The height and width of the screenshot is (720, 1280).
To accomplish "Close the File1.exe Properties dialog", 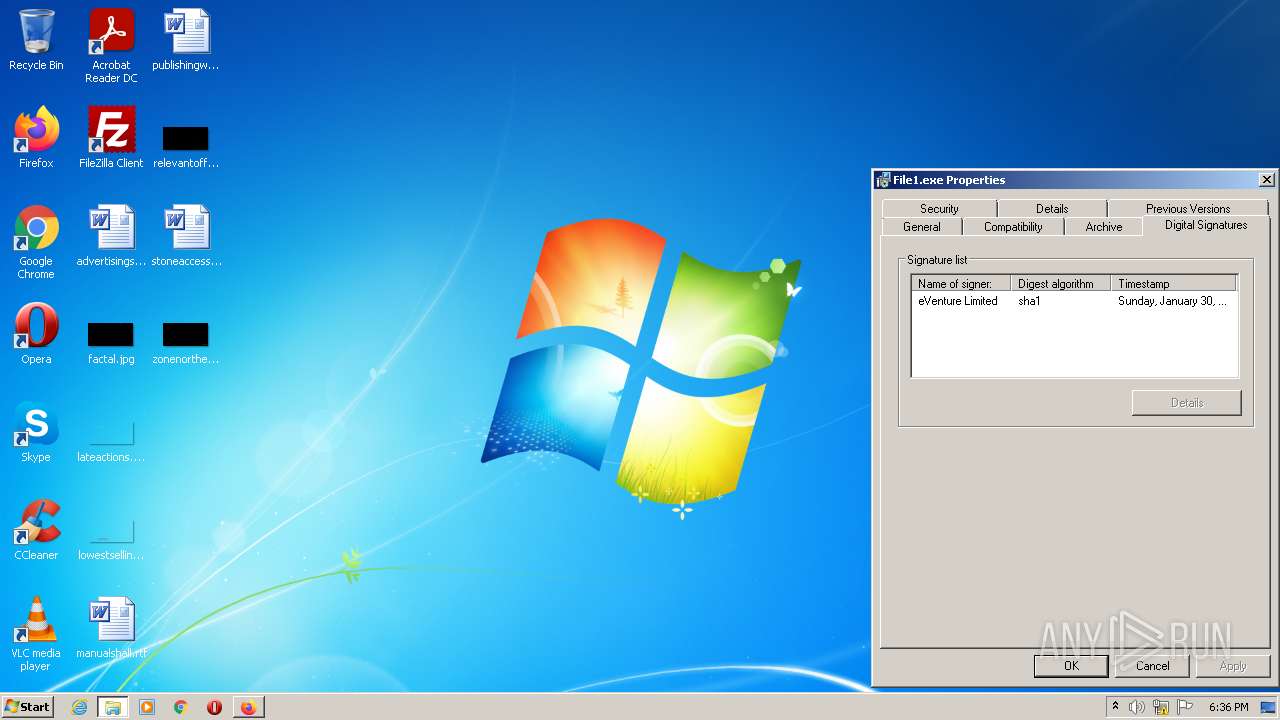I will coord(1266,180).
